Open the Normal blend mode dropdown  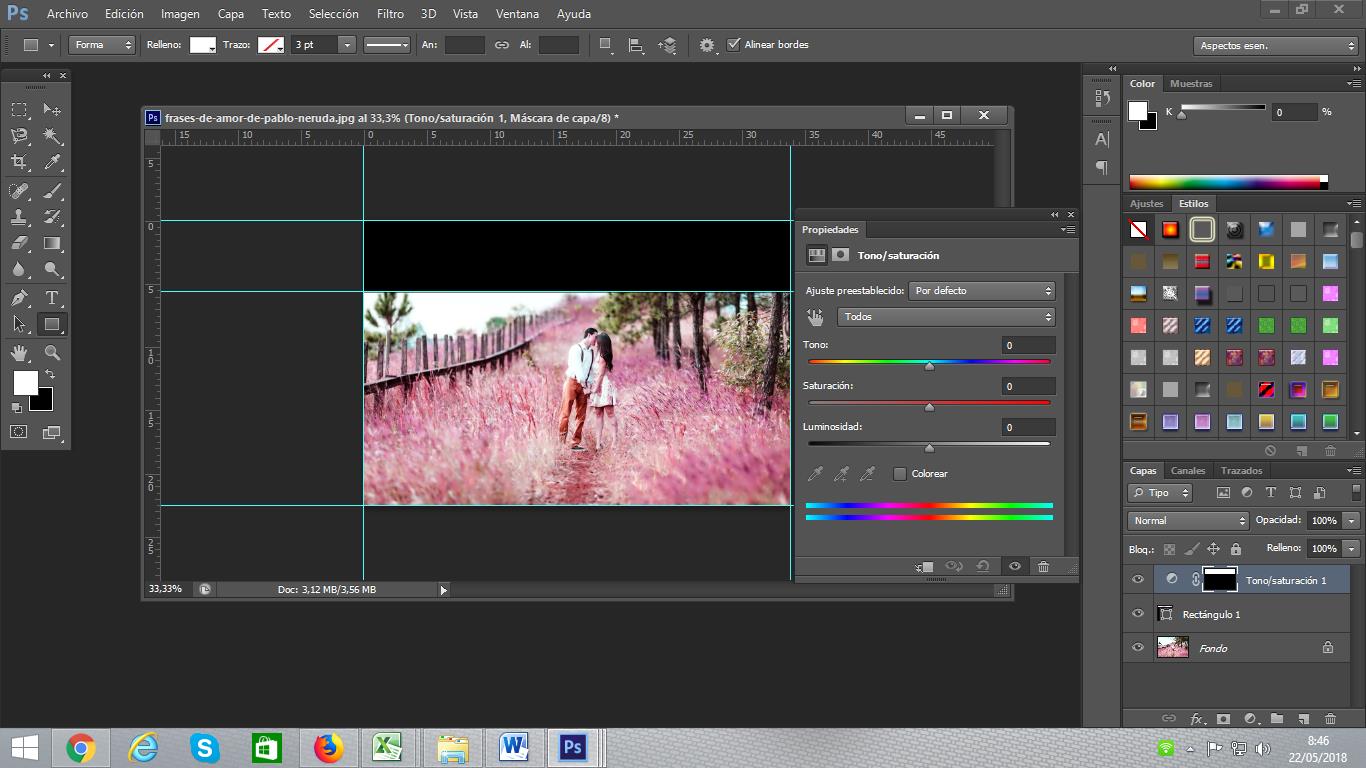point(1188,521)
